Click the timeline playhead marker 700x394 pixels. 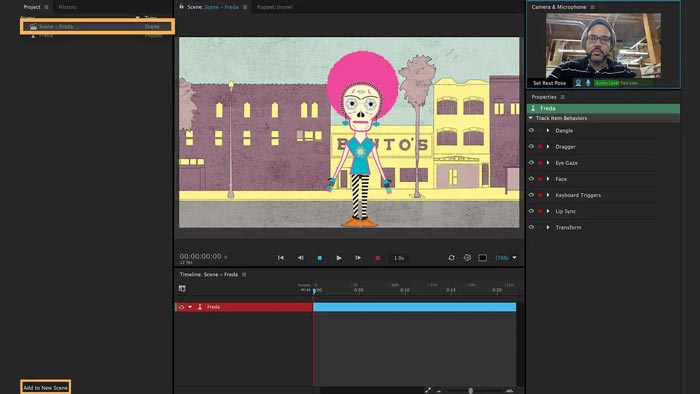tap(314, 291)
